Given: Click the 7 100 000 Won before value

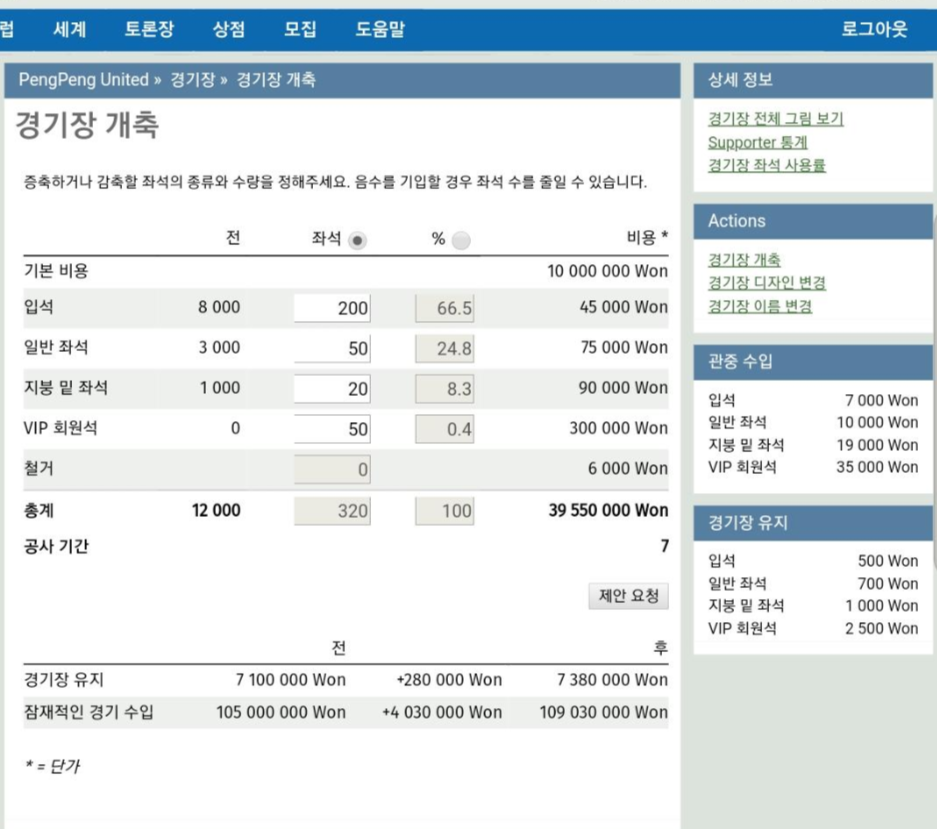Looking at the screenshot, I should click(x=290, y=680).
